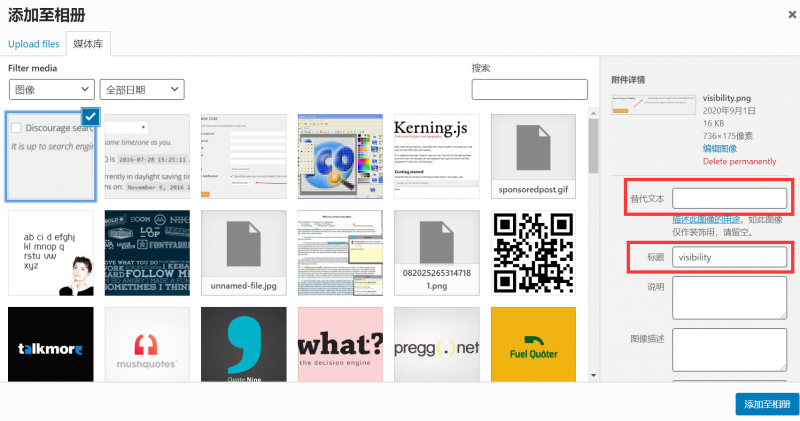800x421 pixels.
Task: Select the QR code image thumbnail
Action: 533,253
